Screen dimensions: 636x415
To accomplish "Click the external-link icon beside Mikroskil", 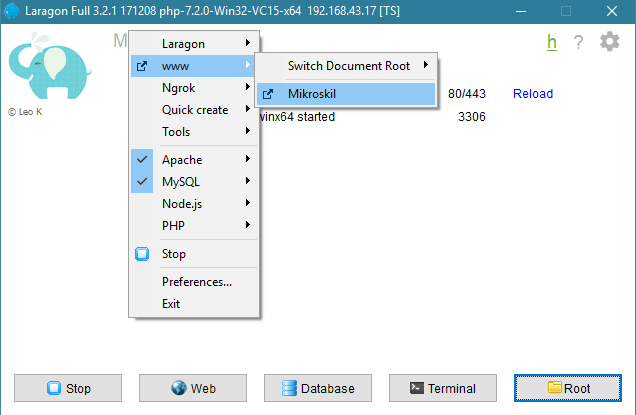I will click(x=268, y=94).
